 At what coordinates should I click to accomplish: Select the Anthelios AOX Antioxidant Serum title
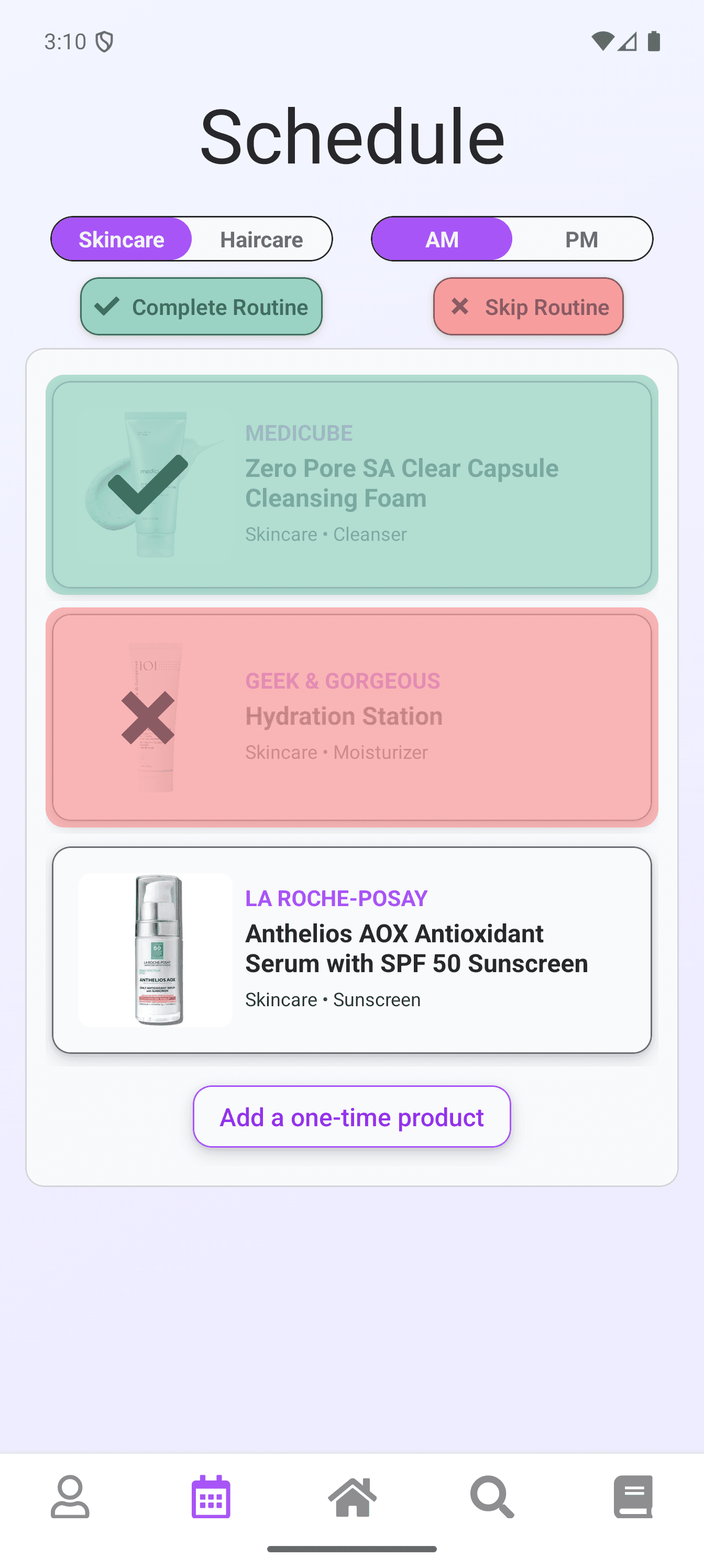pyautogui.click(x=416, y=949)
